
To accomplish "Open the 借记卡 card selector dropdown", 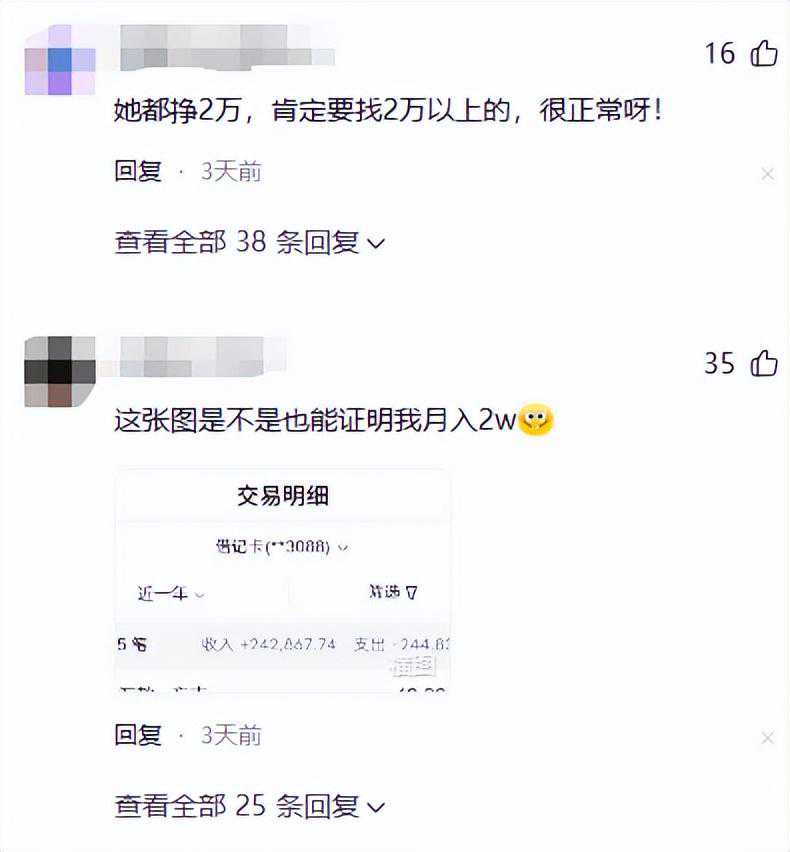I will click(x=282, y=546).
